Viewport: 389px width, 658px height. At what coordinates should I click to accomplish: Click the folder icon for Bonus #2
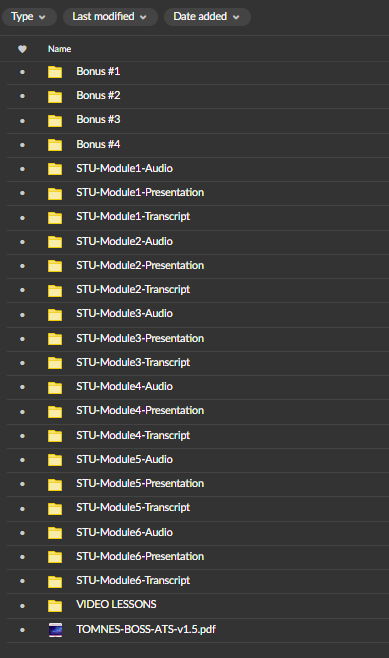tap(55, 97)
